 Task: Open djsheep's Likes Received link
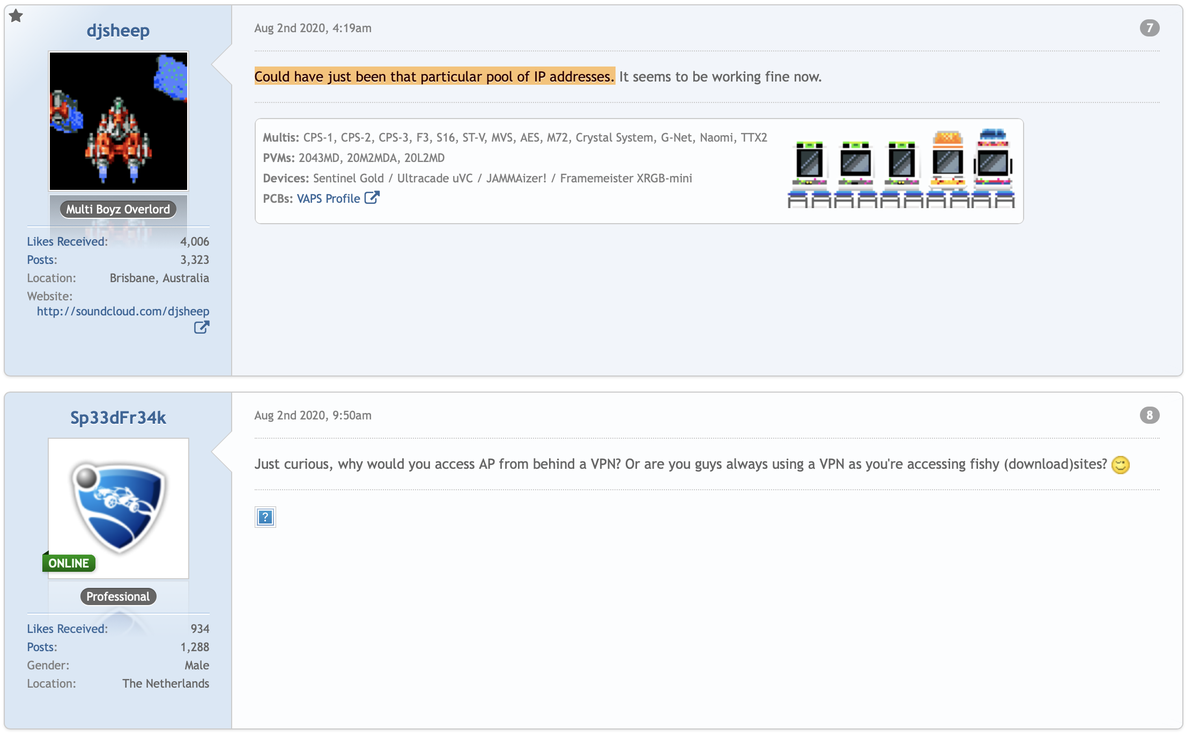[67, 241]
